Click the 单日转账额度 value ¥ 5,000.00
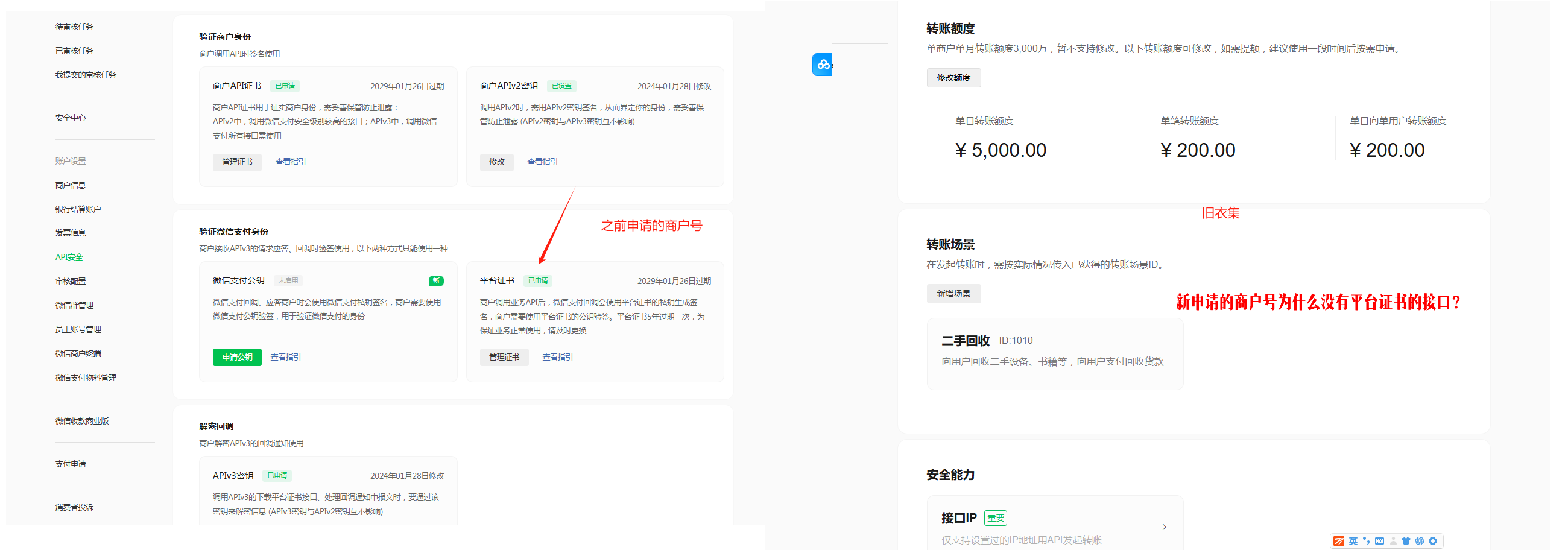 coord(1001,150)
